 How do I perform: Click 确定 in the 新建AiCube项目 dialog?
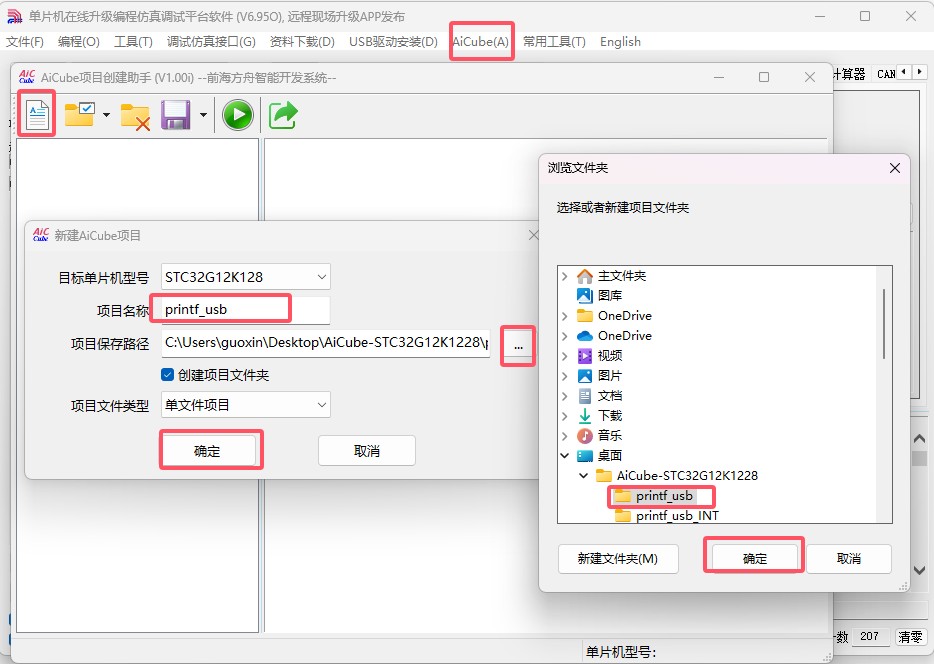pos(208,451)
